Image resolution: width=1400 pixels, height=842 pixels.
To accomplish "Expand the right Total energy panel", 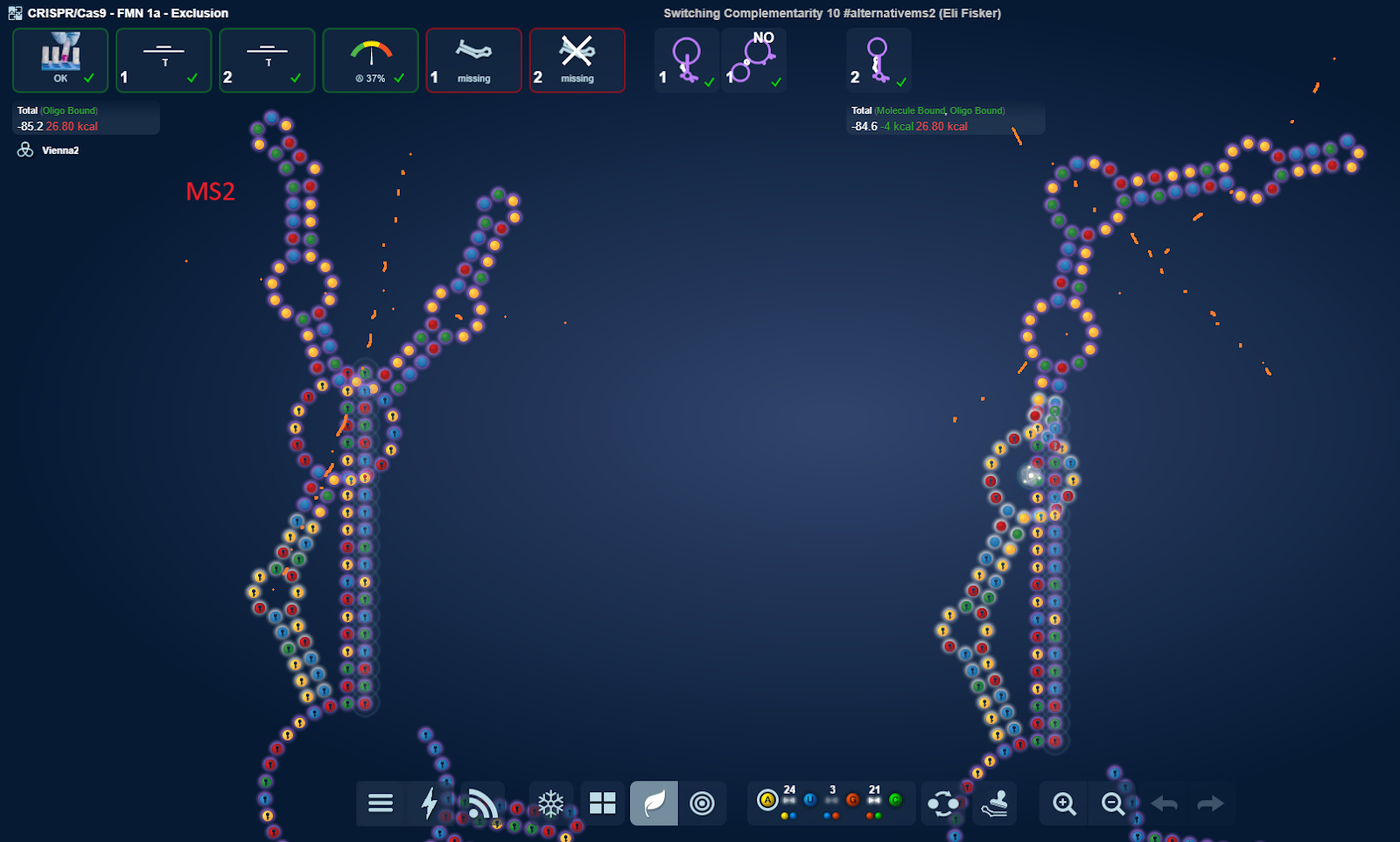I will coord(945,118).
